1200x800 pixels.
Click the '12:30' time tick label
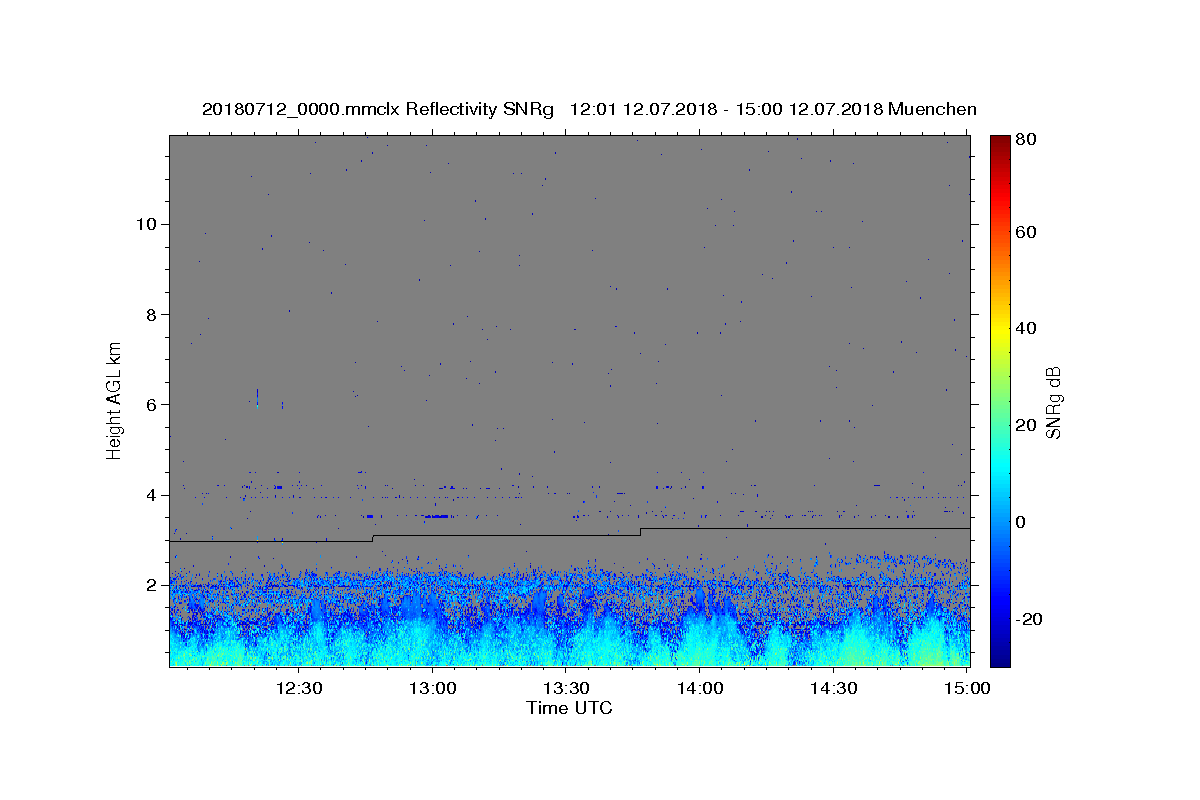[298, 688]
